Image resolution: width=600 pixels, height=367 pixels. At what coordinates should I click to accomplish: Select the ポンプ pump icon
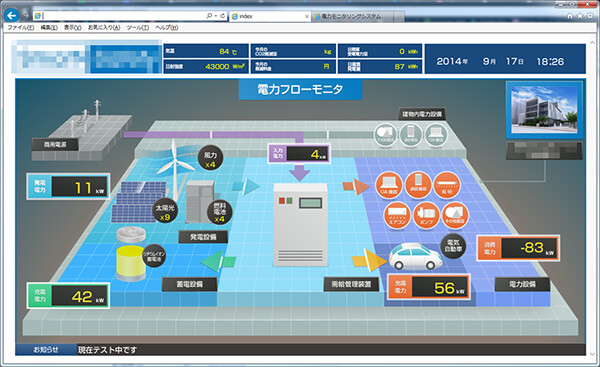click(x=426, y=215)
